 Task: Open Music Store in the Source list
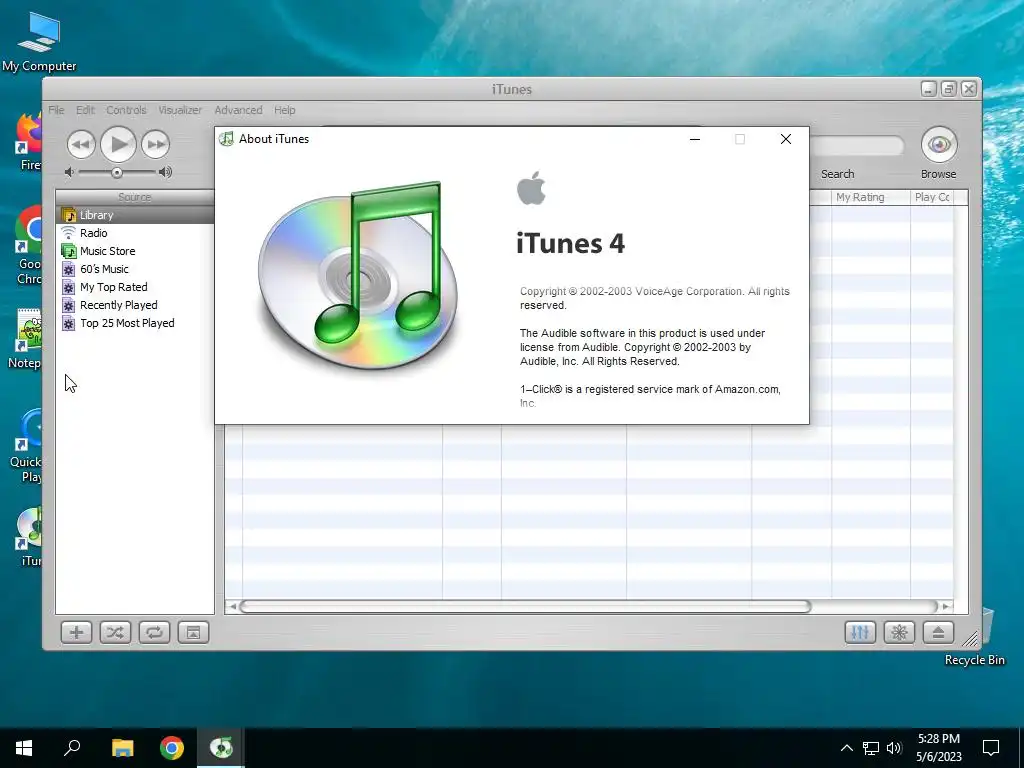(x=135, y=251)
